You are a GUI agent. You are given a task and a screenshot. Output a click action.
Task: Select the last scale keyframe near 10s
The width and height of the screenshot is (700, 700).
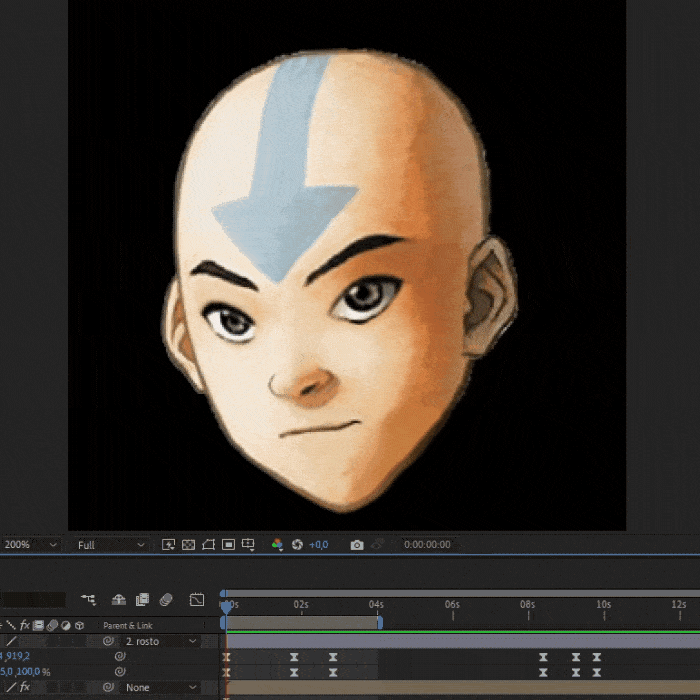[x=597, y=672]
